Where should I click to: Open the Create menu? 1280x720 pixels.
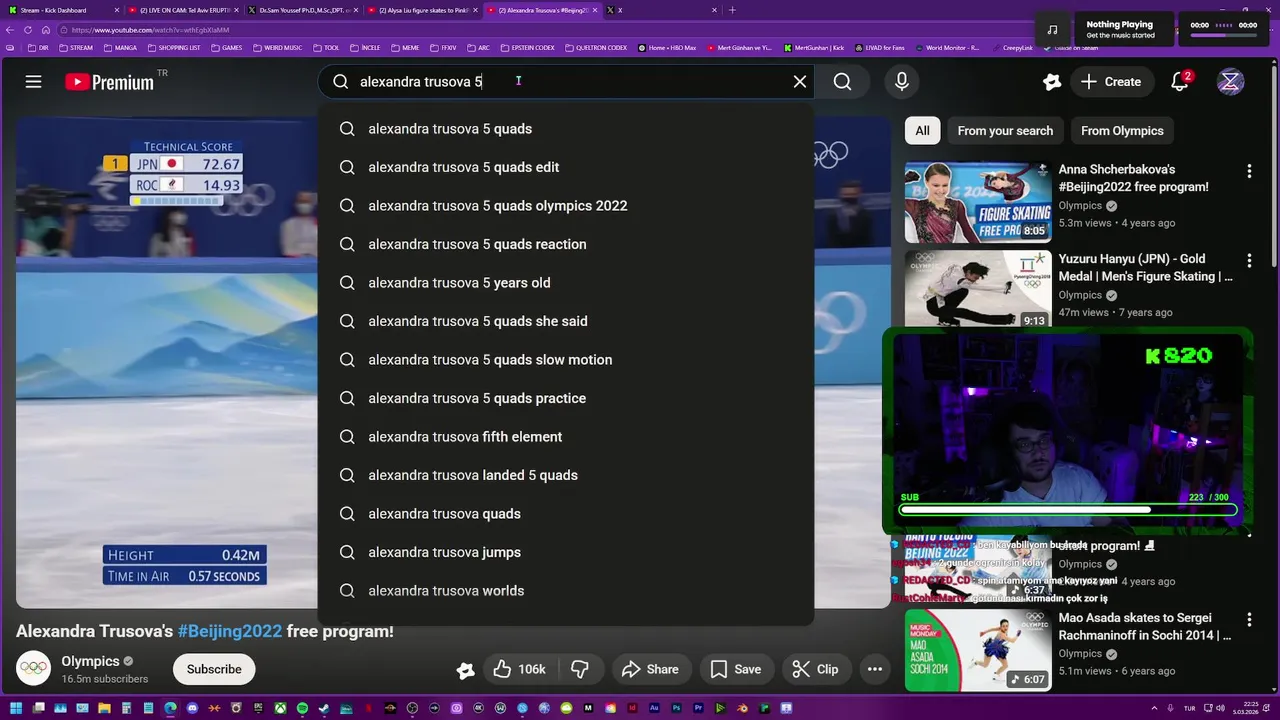pyautogui.click(x=1110, y=82)
